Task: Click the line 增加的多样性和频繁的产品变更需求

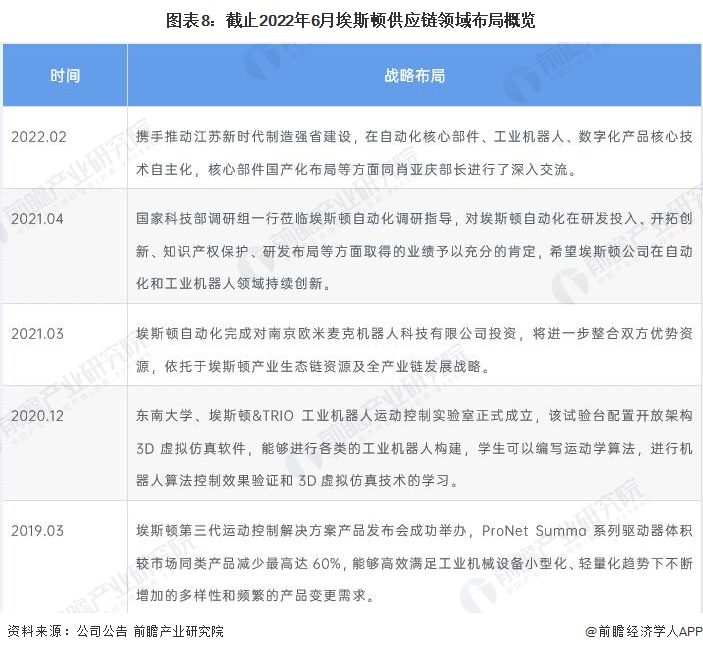Action: coord(255,596)
